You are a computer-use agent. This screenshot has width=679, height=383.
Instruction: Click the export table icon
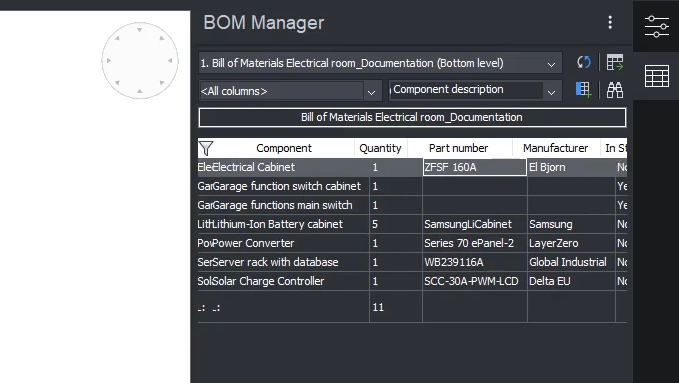615,62
